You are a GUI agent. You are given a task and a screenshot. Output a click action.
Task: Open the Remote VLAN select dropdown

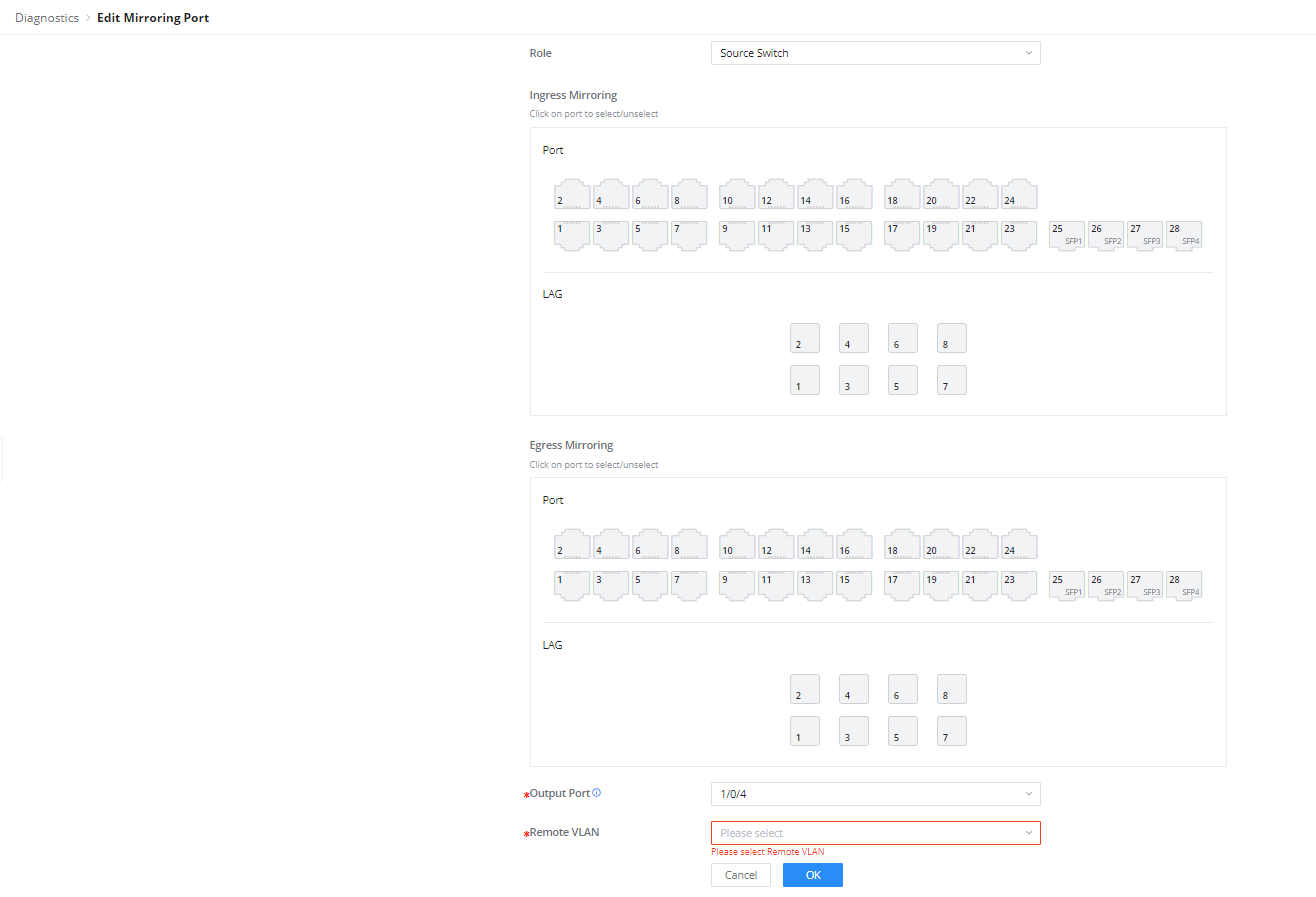pyautogui.click(x=875, y=833)
